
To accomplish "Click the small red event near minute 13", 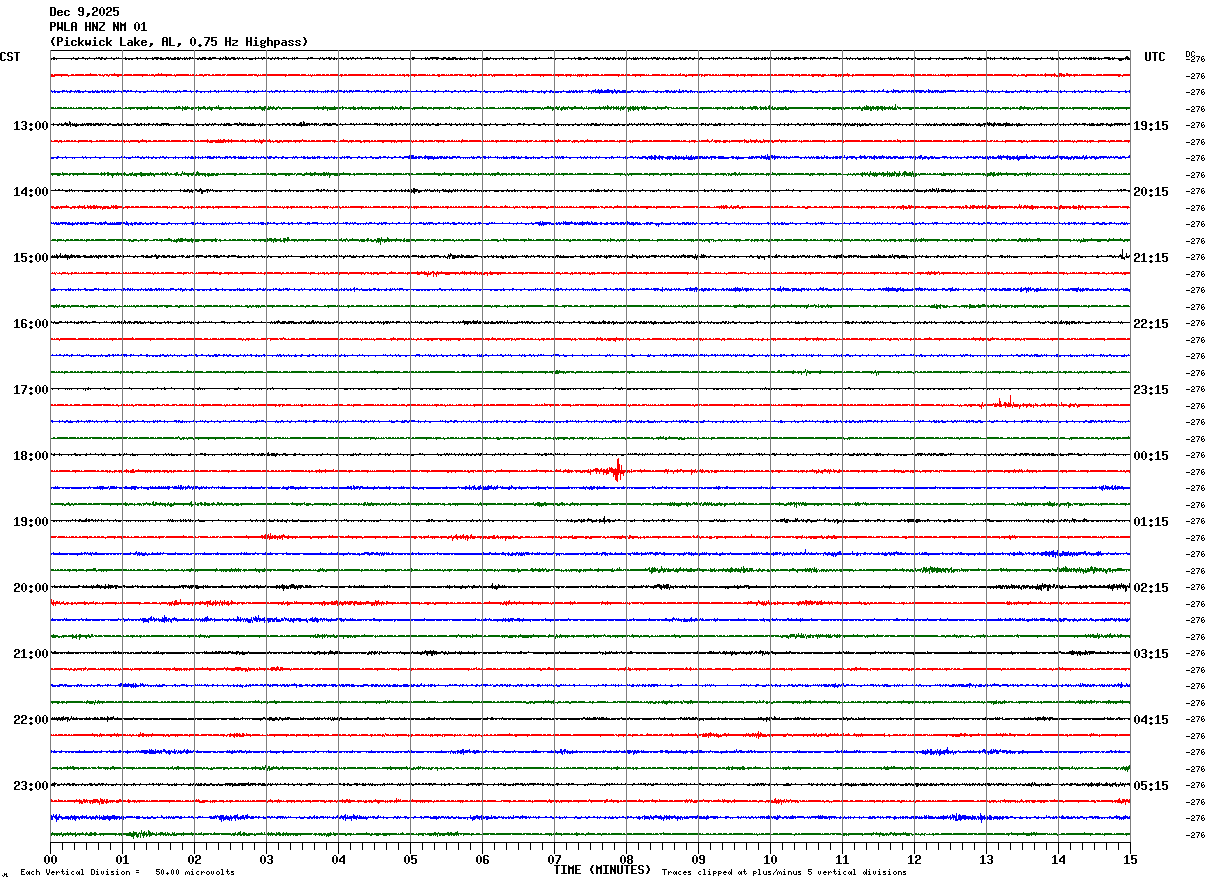I will point(1008,403).
